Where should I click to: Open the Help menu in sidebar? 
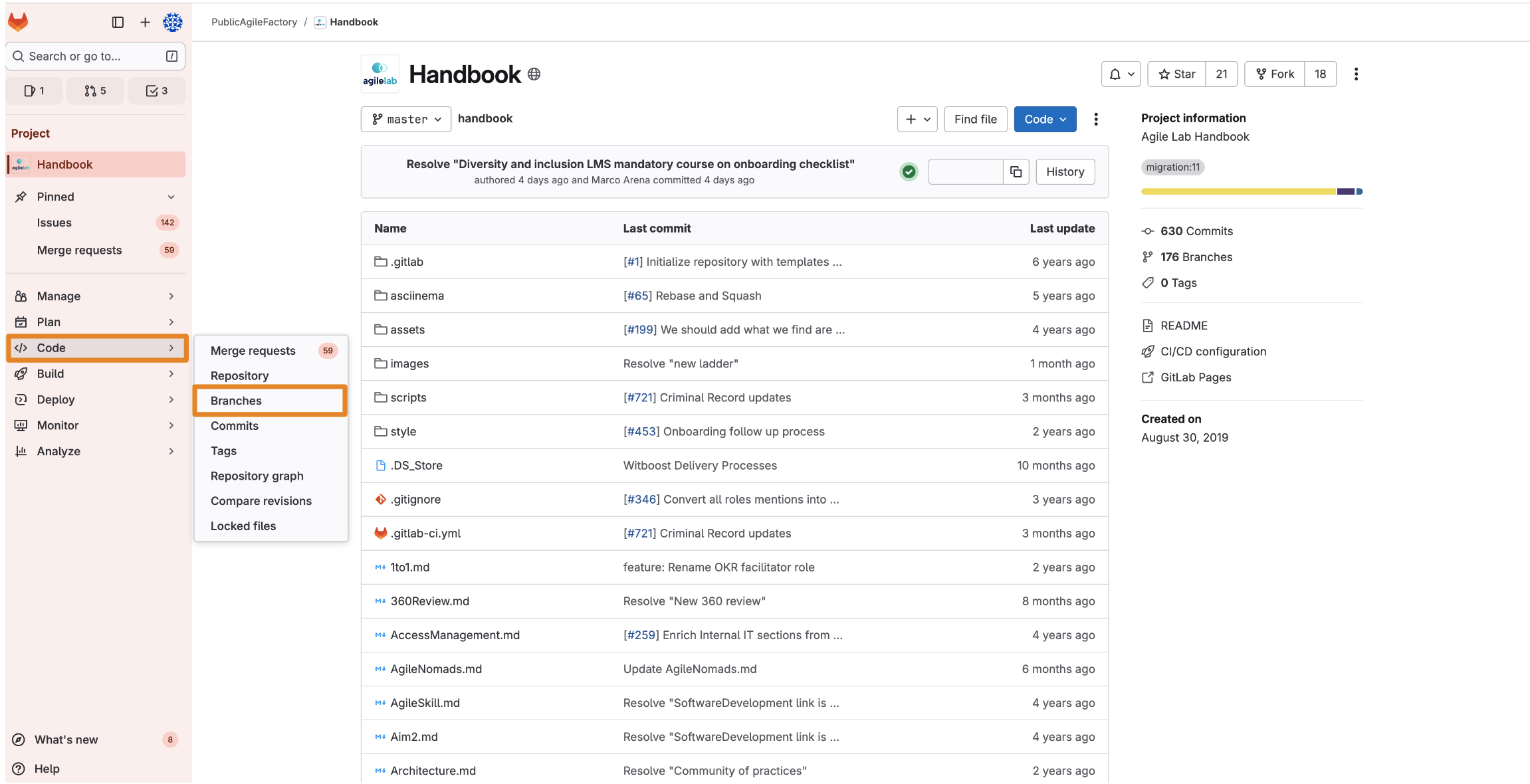click(x=96, y=769)
